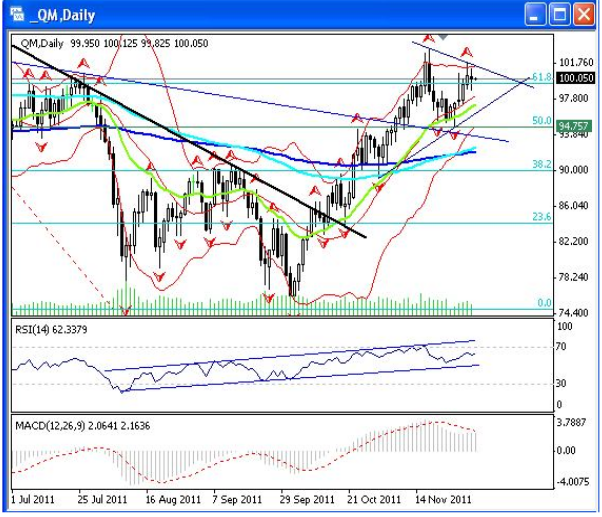Minimize the _QM,Daily chart window
602x517 pixels.
536,14
